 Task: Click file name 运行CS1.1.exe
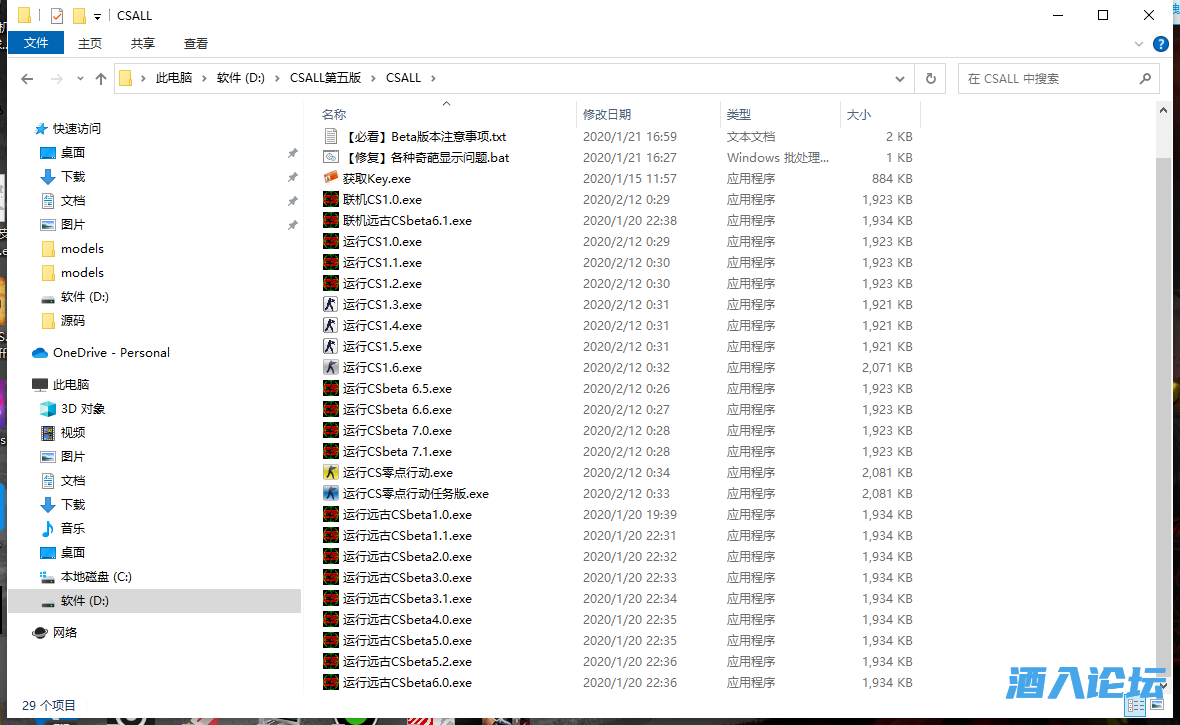[382, 263]
